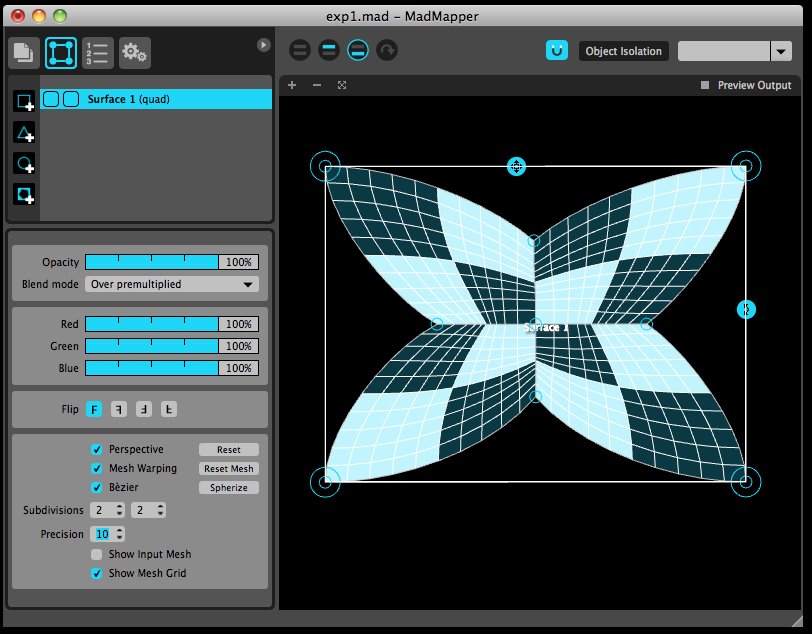The image size is (812, 634).
Task: Toggle the magnet snapping icon
Action: (557, 51)
